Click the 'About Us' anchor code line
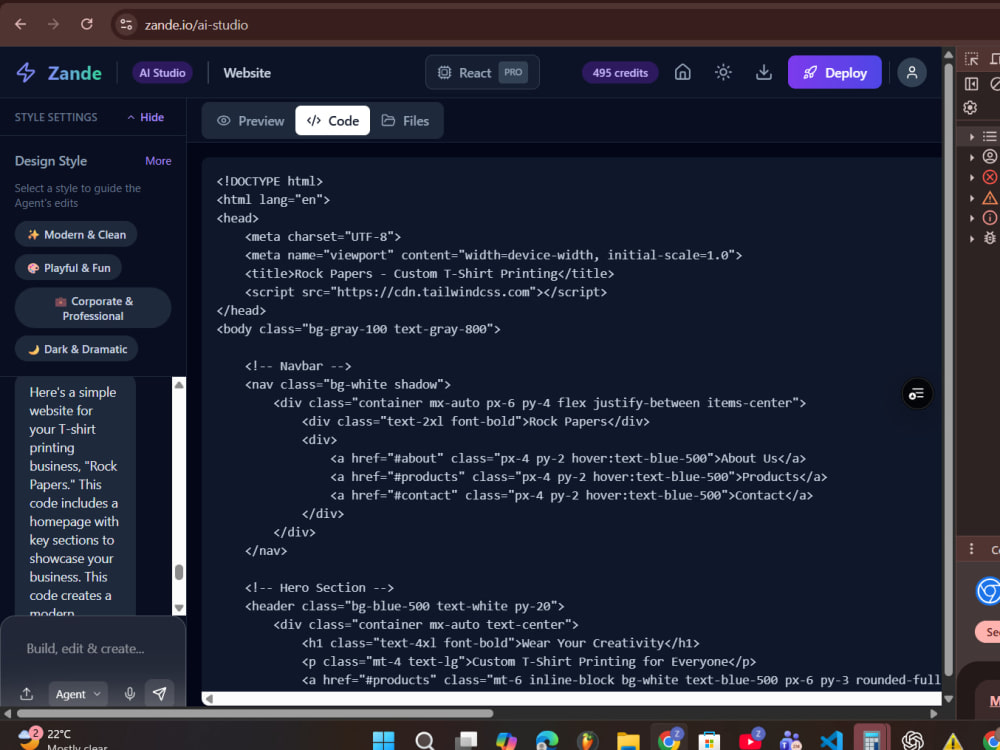This screenshot has height=750, width=1000. [x=568, y=459]
